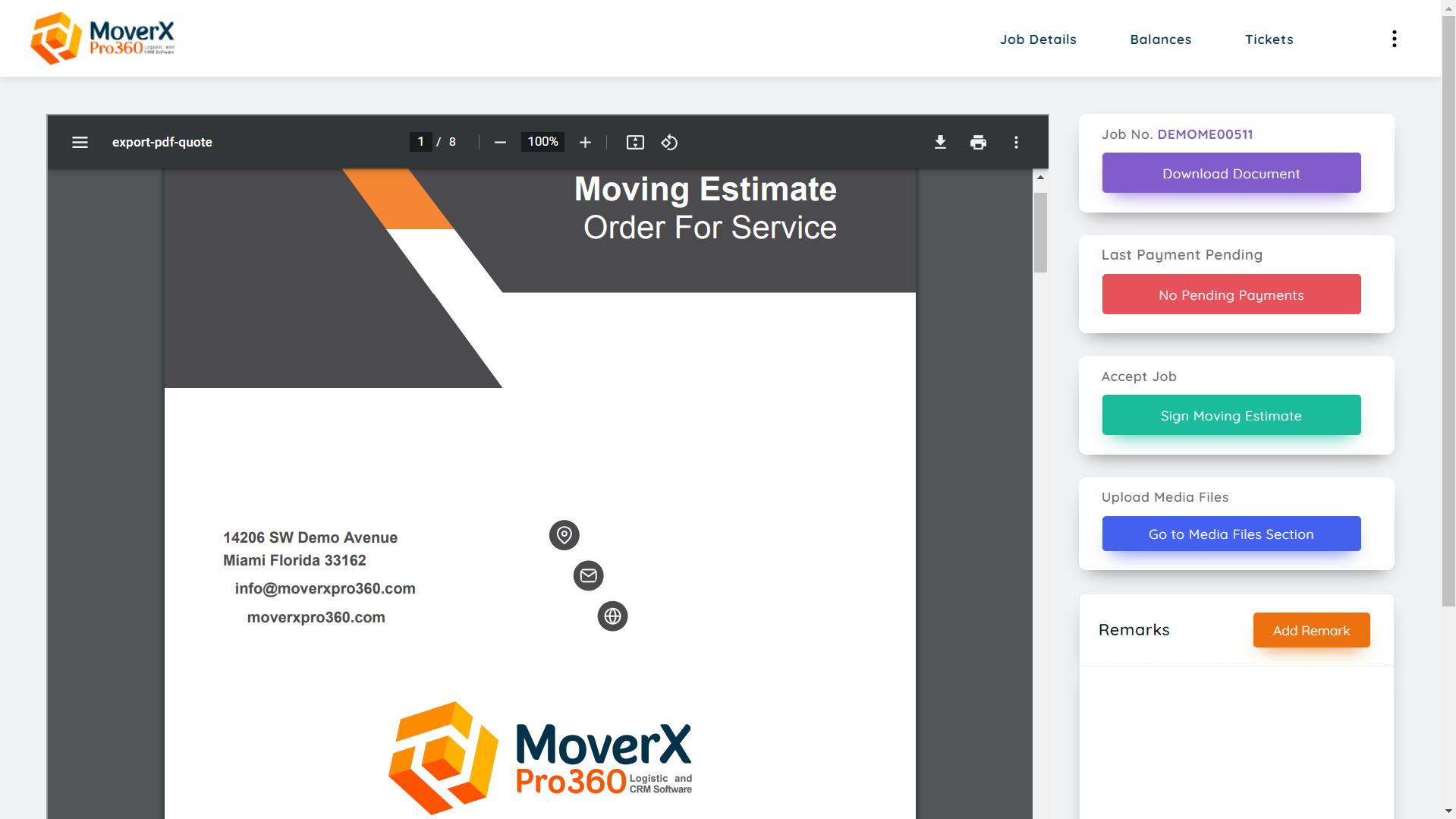Open the PDF viewer more options menu

pyautogui.click(x=1016, y=142)
